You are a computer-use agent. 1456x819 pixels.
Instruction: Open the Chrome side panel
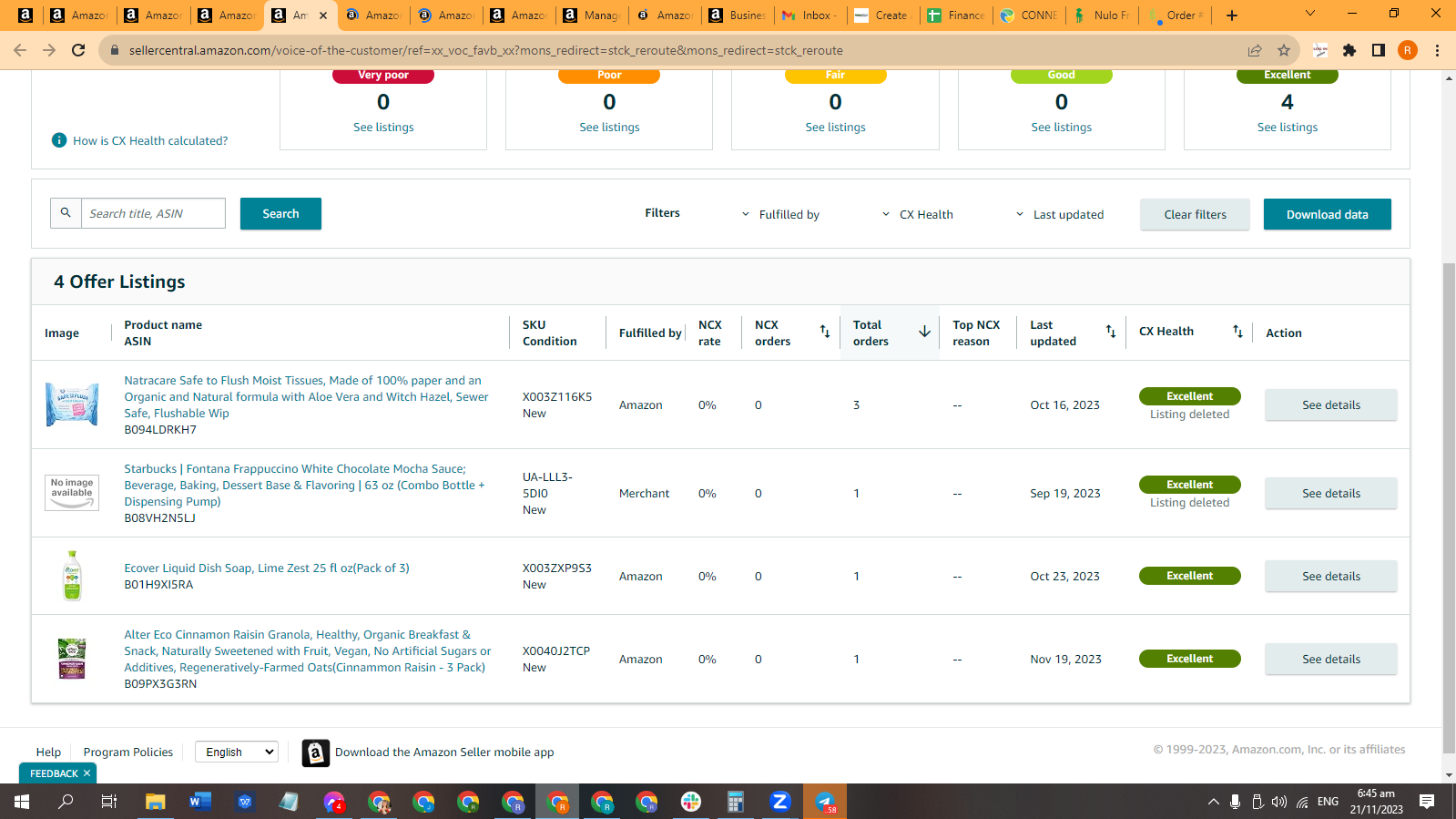tap(1379, 50)
